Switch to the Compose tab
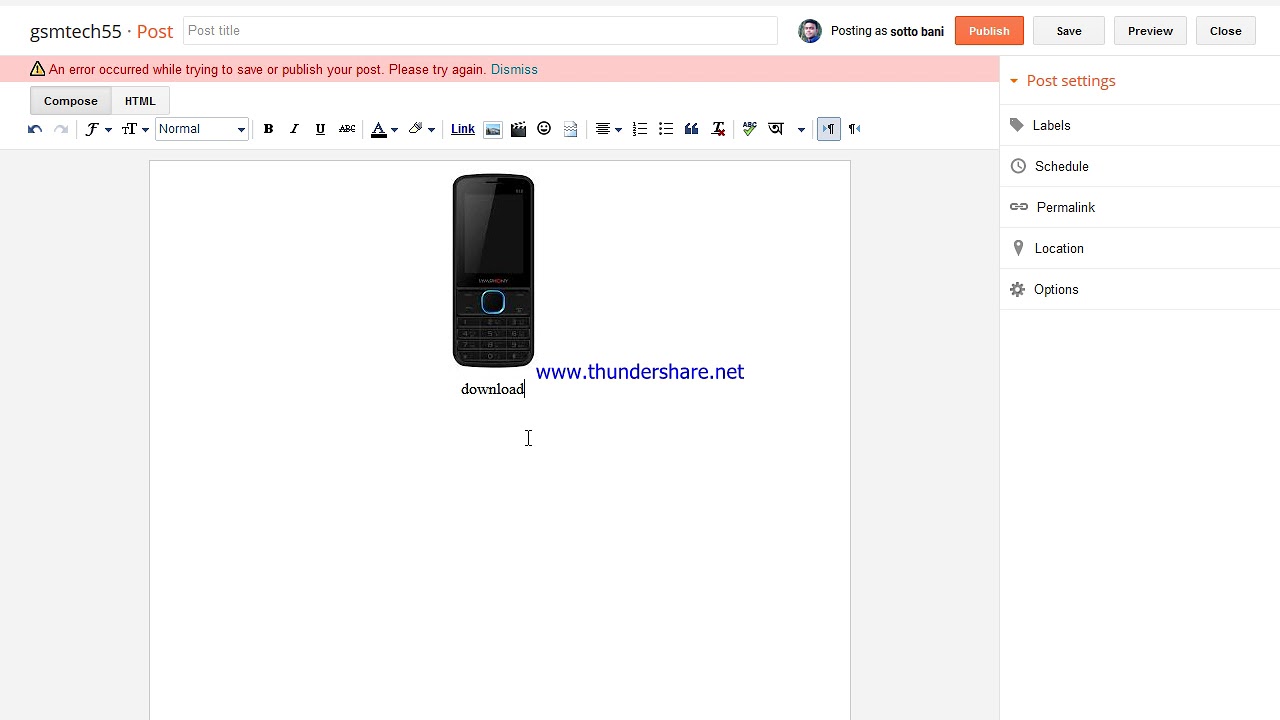The image size is (1280, 720). 71,101
